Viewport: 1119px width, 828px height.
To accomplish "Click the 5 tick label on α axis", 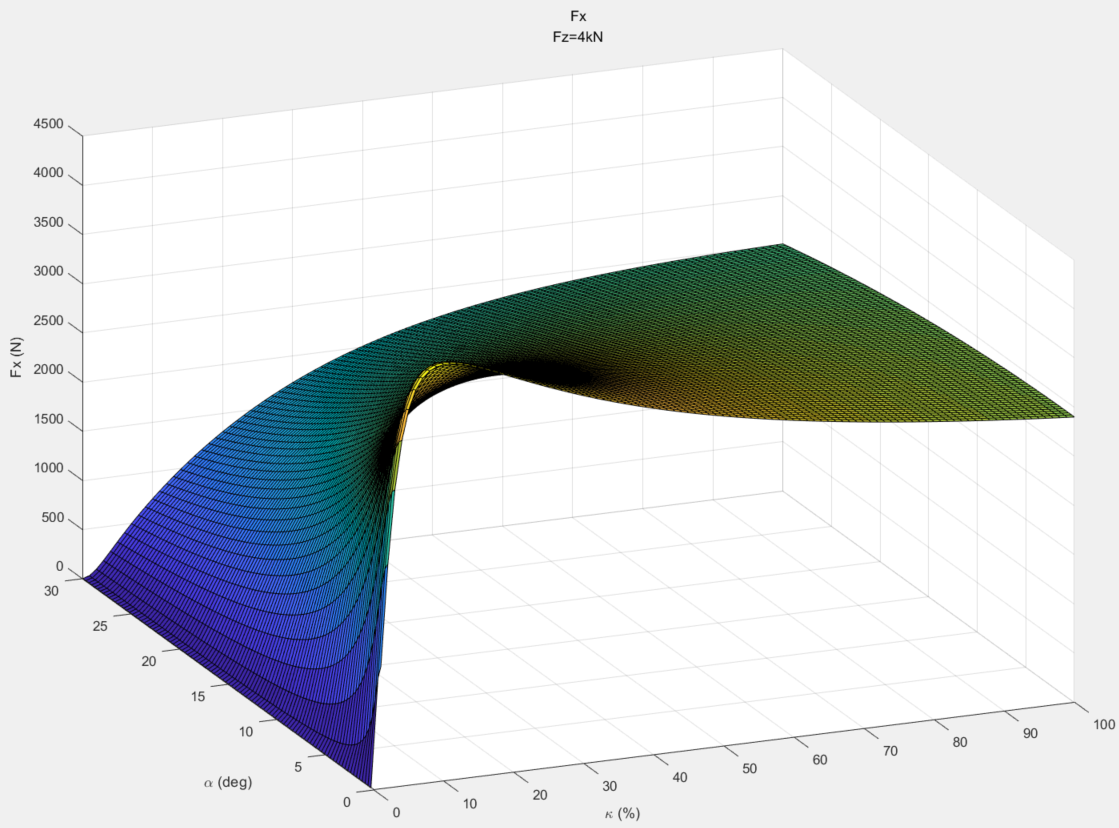I will [298, 767].
